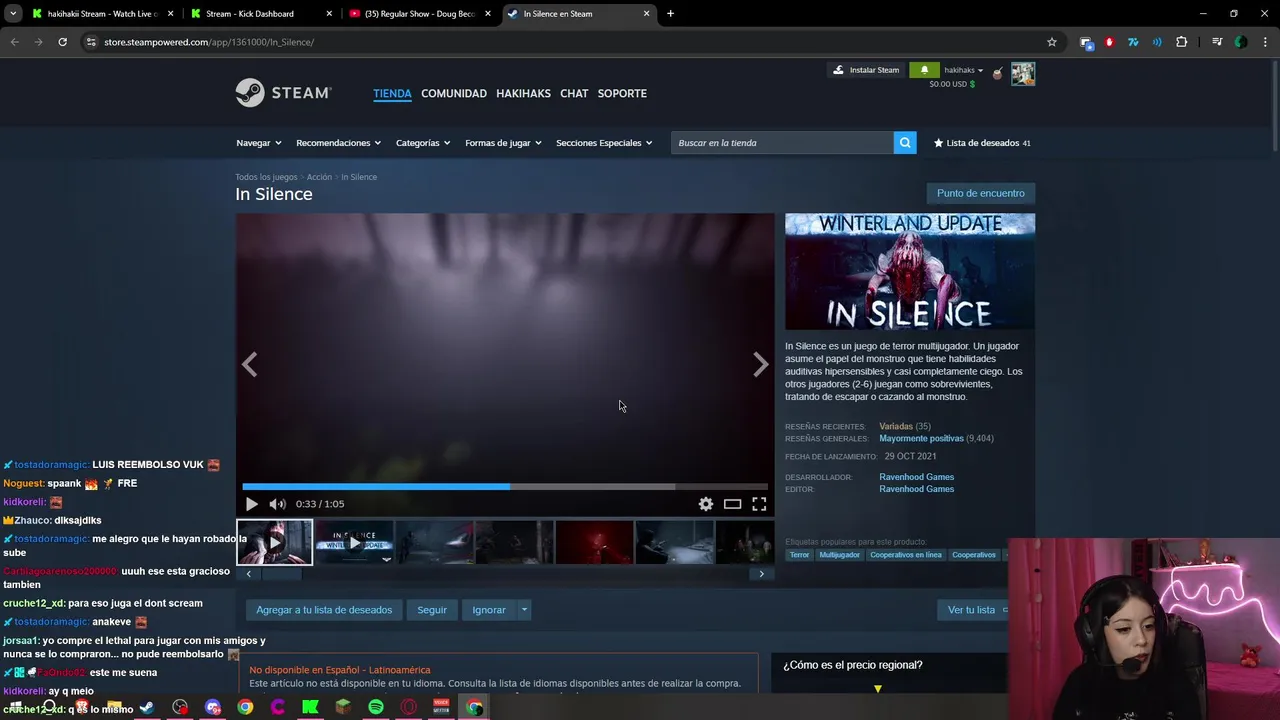Click the Cooperativos en línea tag
The image size is (1280, 720).
(x=905, y=555)
